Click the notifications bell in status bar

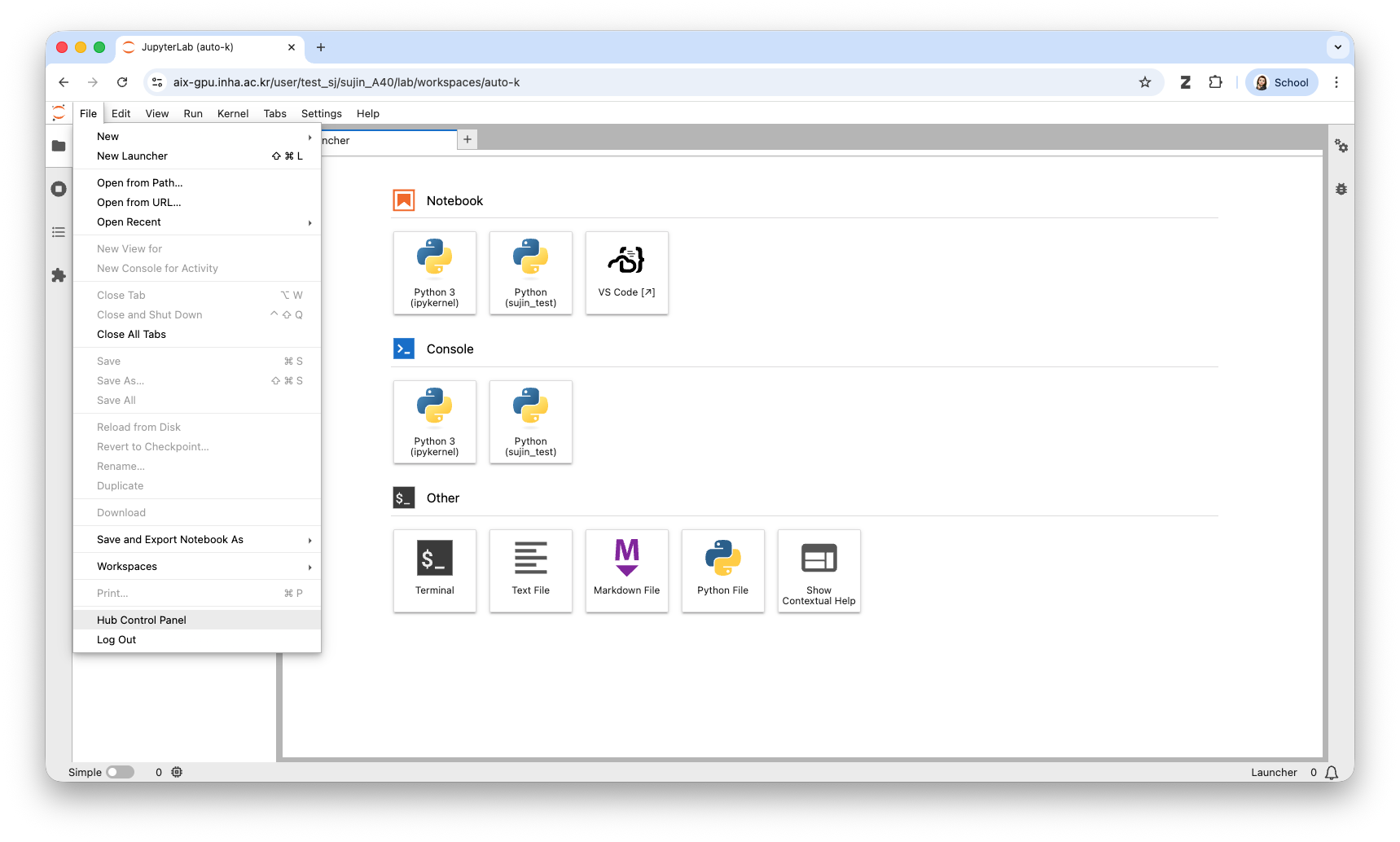(x=1332, y=773)
